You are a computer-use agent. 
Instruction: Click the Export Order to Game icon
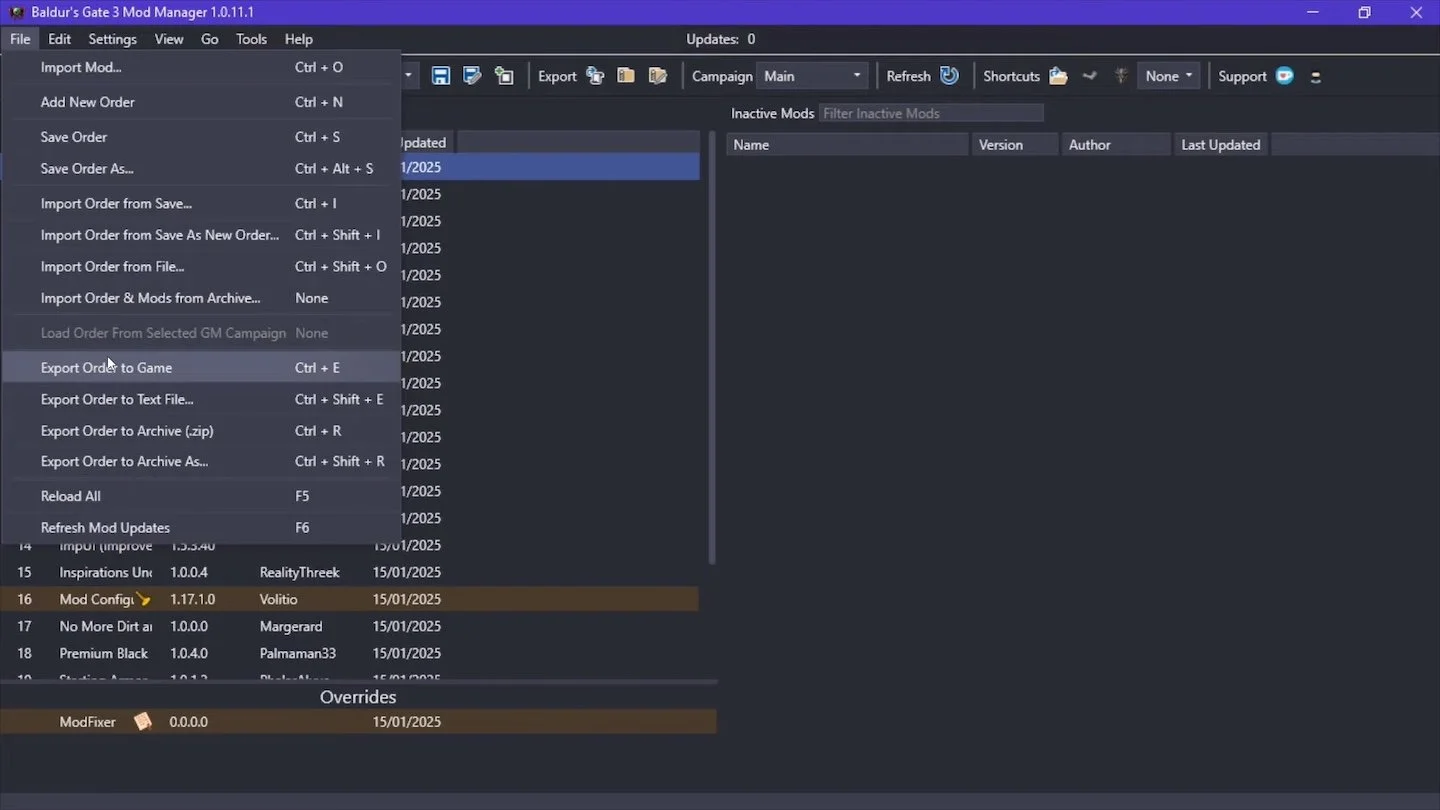(x=595, y=76)
